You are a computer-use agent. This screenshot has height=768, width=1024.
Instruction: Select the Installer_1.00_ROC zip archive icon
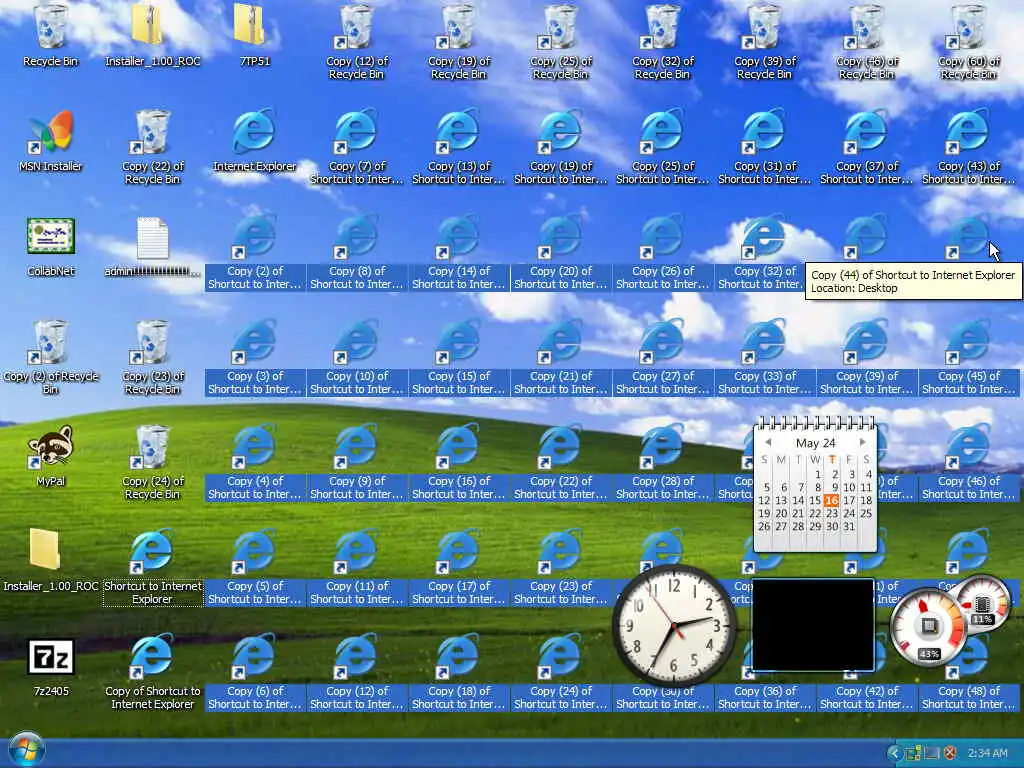[152, 36]
